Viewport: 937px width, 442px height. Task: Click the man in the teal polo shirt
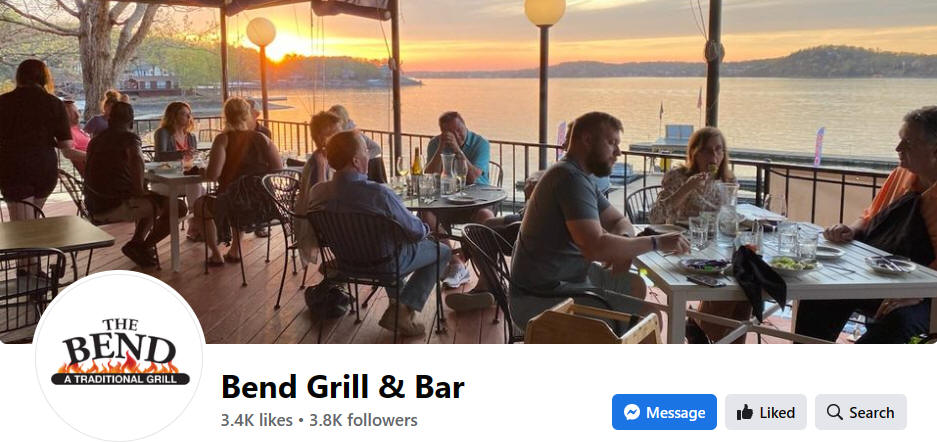[x=459, y=151]
